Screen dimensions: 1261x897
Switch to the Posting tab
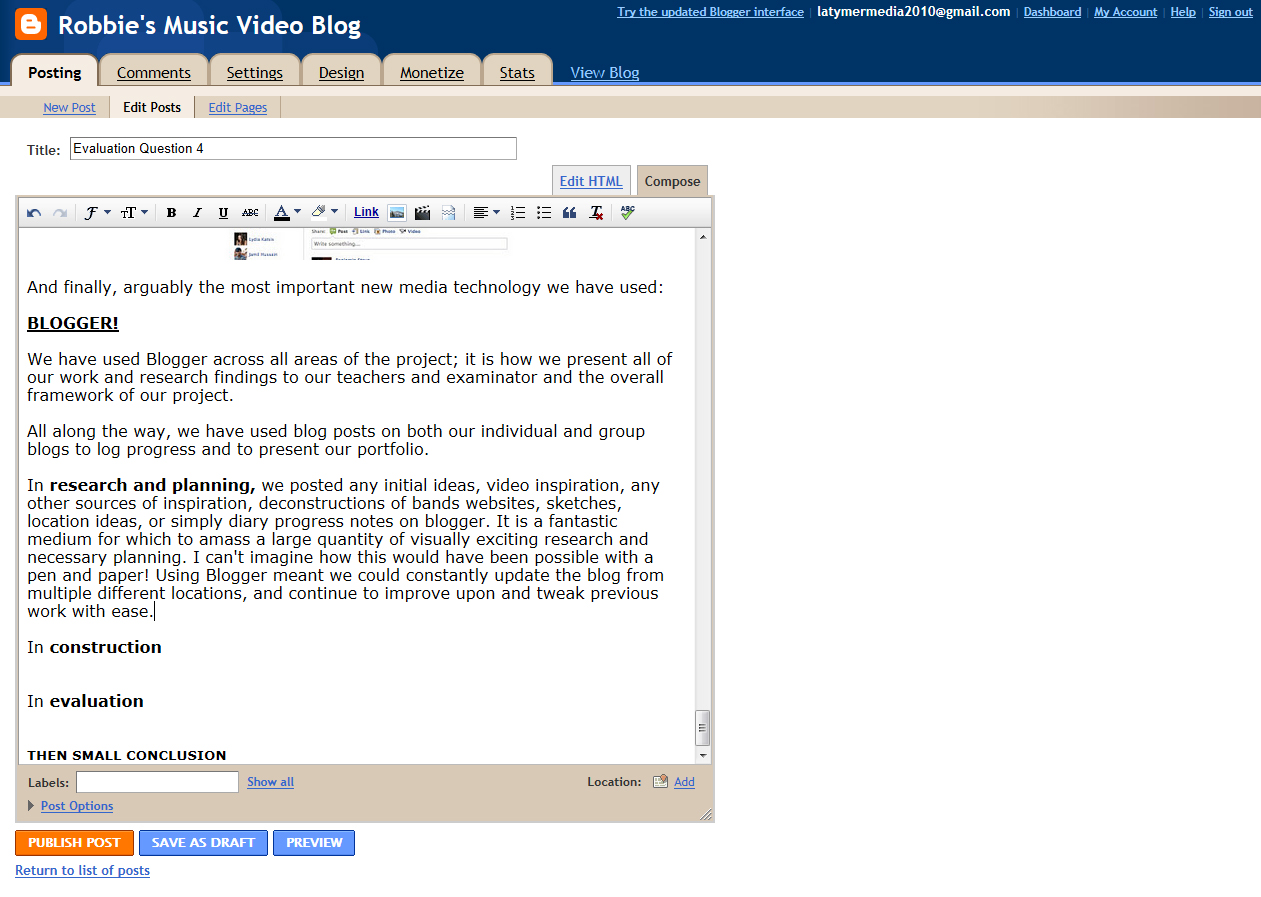pos(55,72)
